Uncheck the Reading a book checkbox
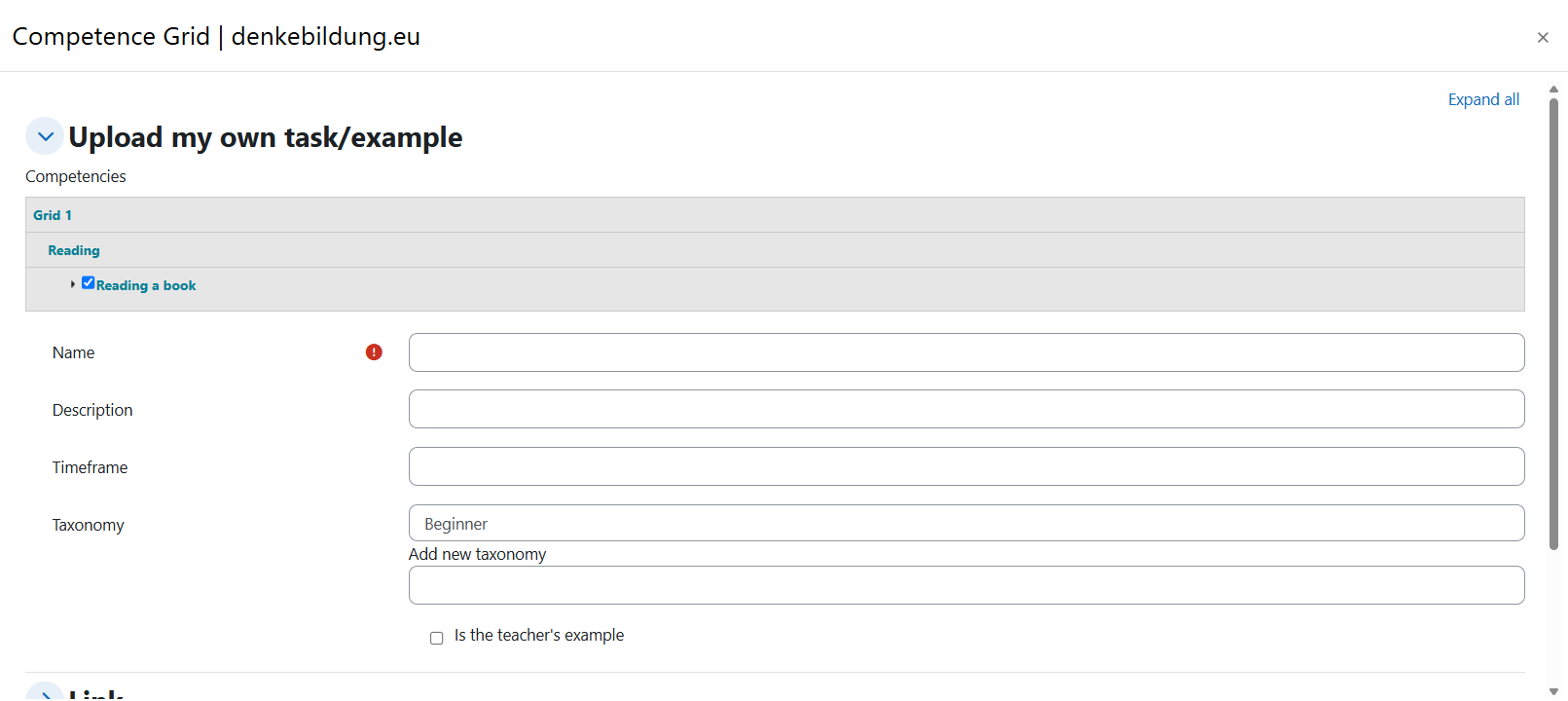 click(89, 283)
